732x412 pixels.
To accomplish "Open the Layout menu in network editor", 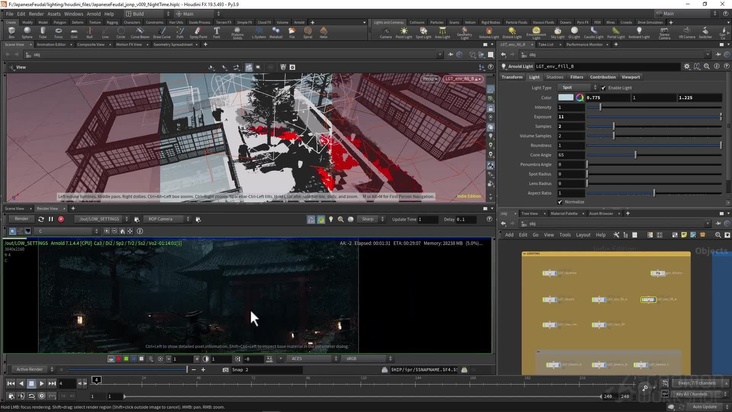I will (x=583, y=235).
